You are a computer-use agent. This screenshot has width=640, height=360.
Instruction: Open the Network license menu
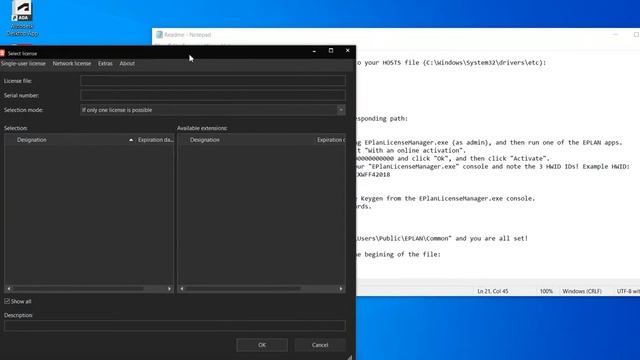72,64
